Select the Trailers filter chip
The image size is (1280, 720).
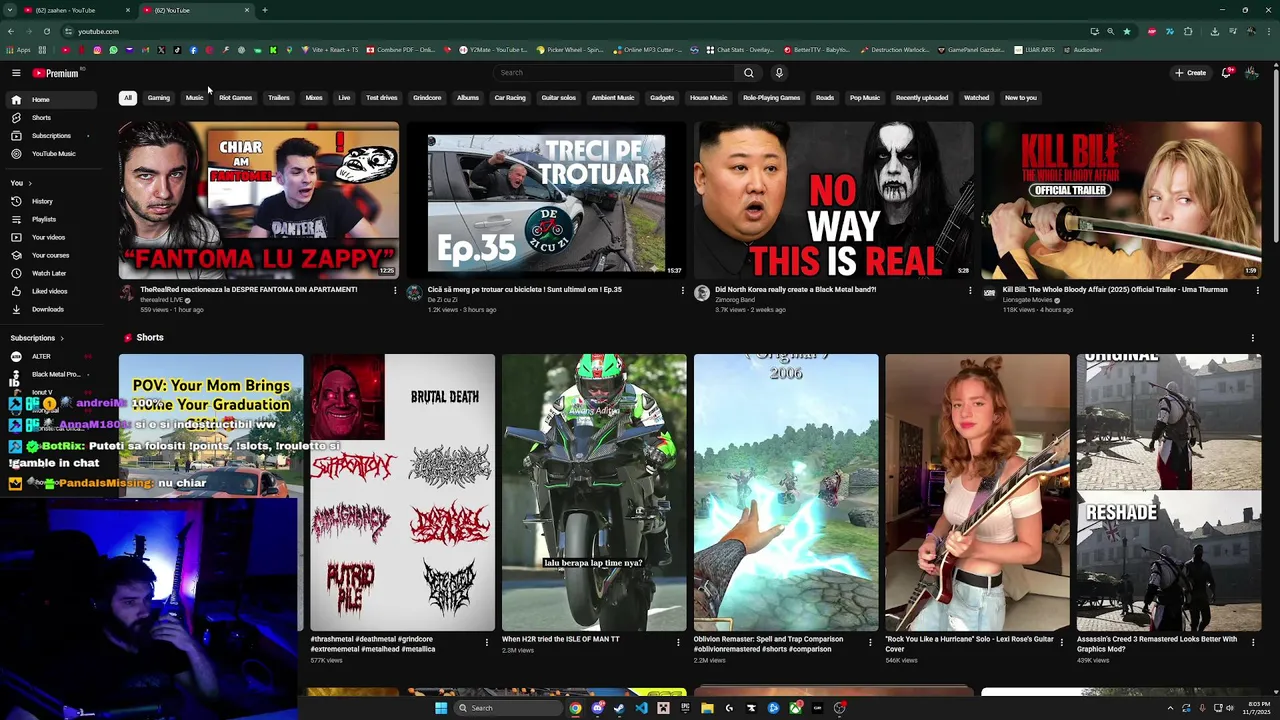pyautogui.click(x=278, y=98)
